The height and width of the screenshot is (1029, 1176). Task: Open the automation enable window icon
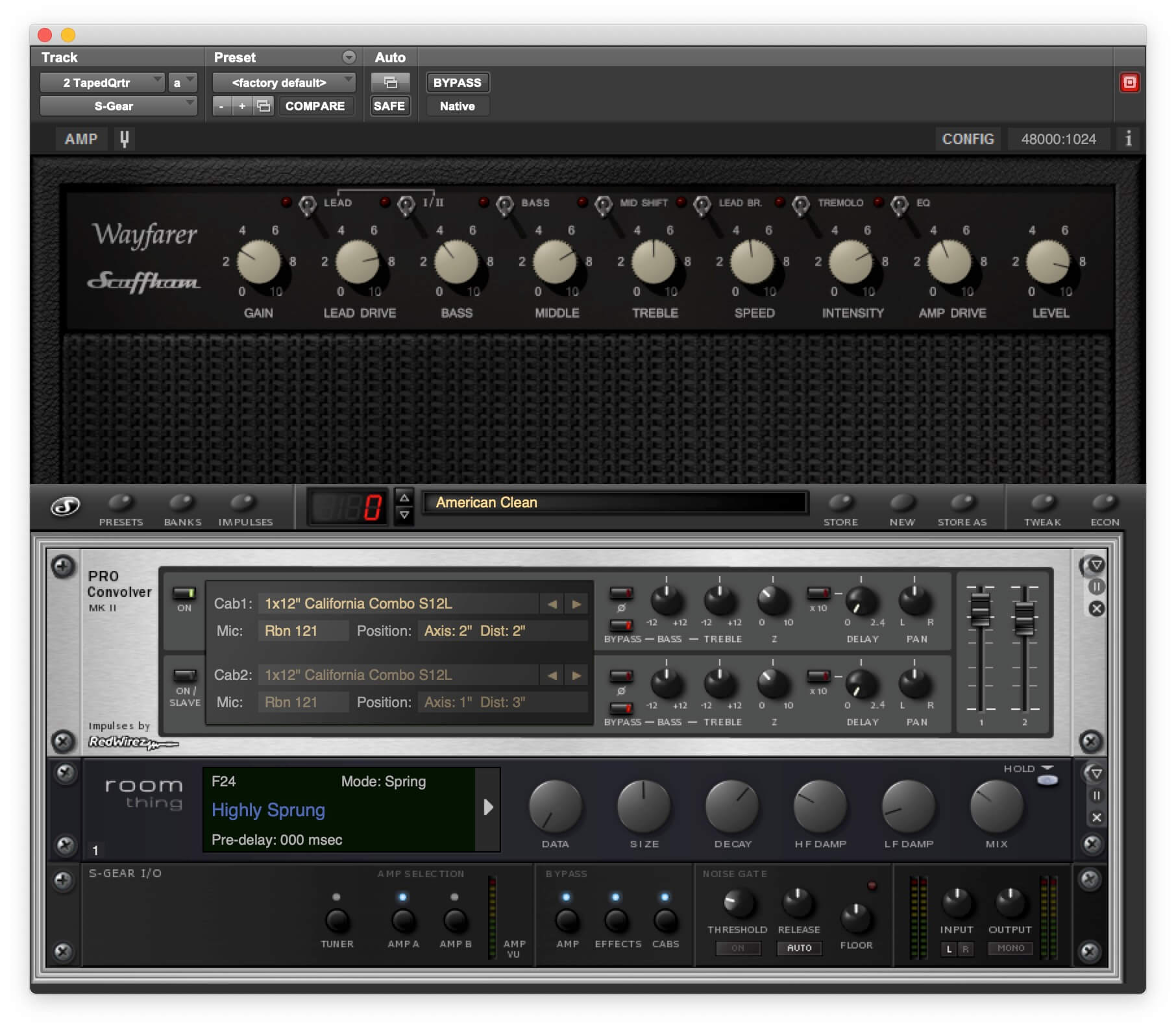tap(390, 82)
